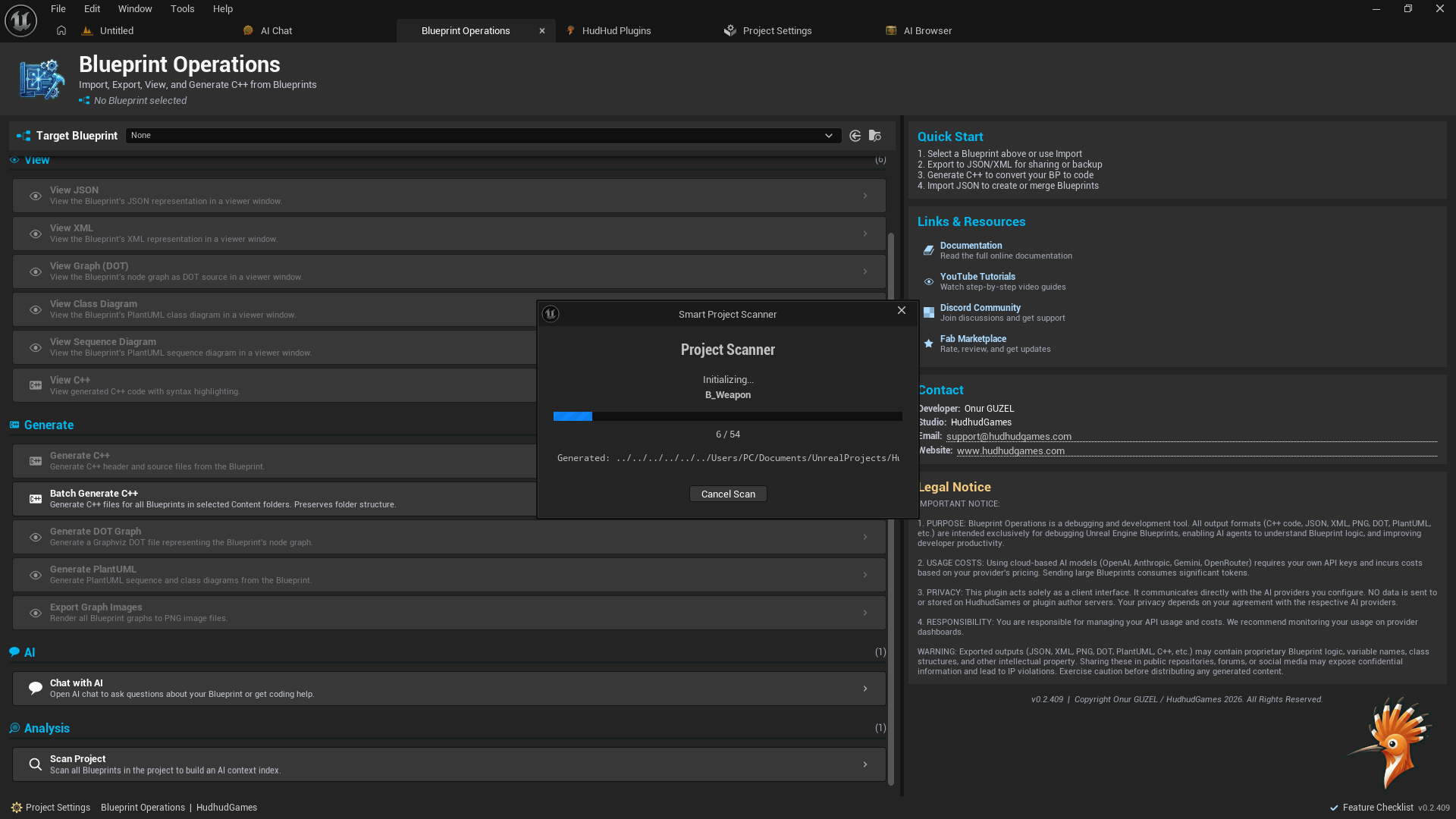The height and width of the screenshot is (819, 1456).
Task: Click the Project Scanner progress bar
Action: pos(727,416)
